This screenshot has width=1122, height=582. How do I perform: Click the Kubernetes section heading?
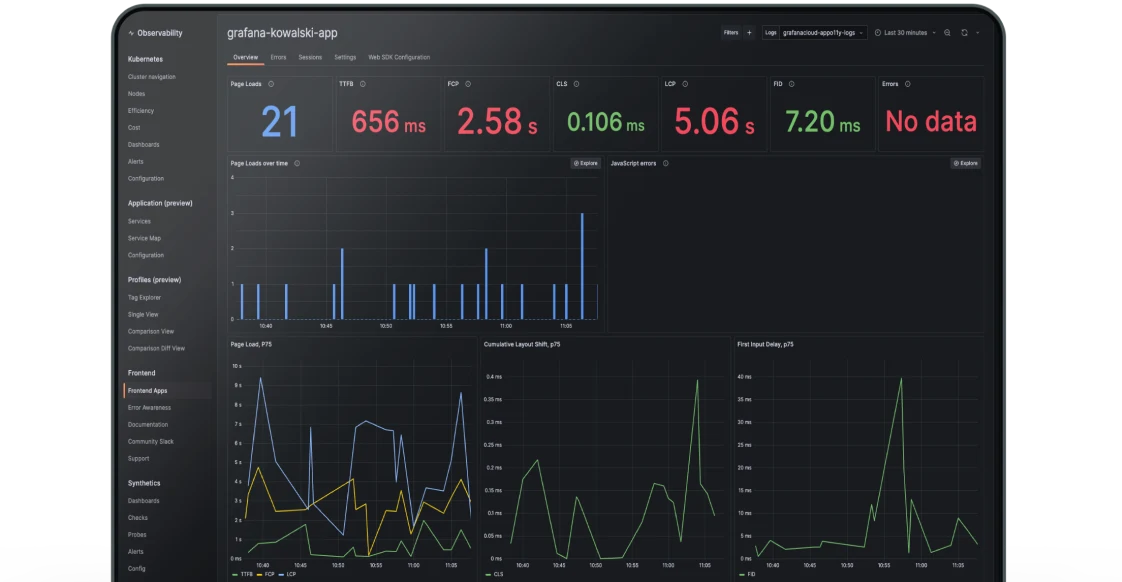pos(145,59)
